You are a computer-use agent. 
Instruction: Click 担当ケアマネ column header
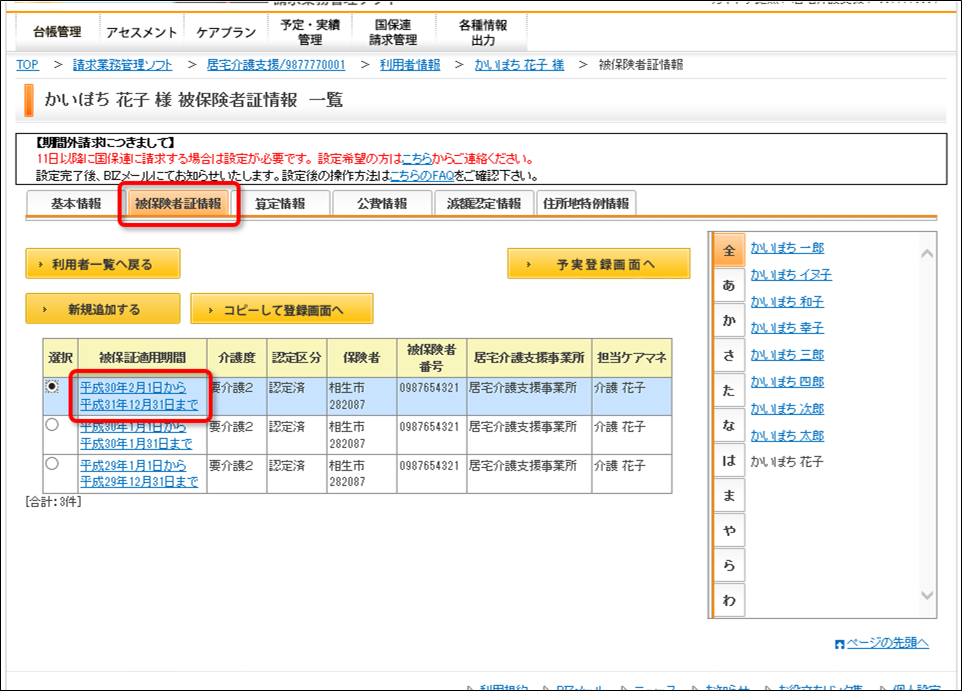(x=632, y=358)
